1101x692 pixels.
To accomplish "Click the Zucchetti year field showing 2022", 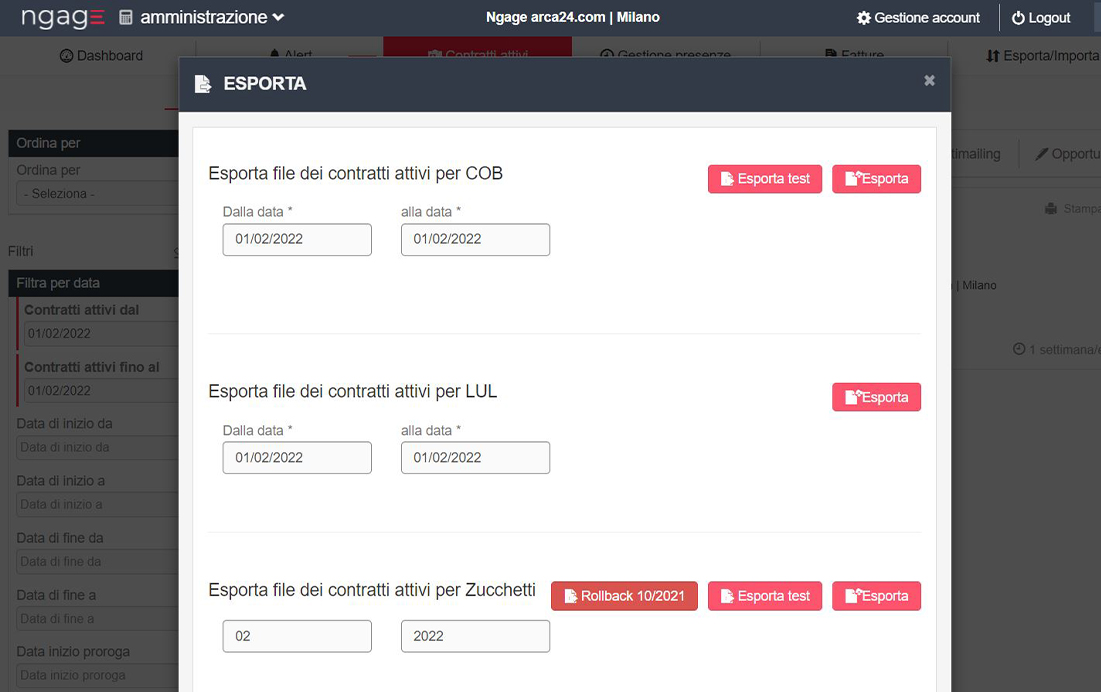I will pos(475,636).
